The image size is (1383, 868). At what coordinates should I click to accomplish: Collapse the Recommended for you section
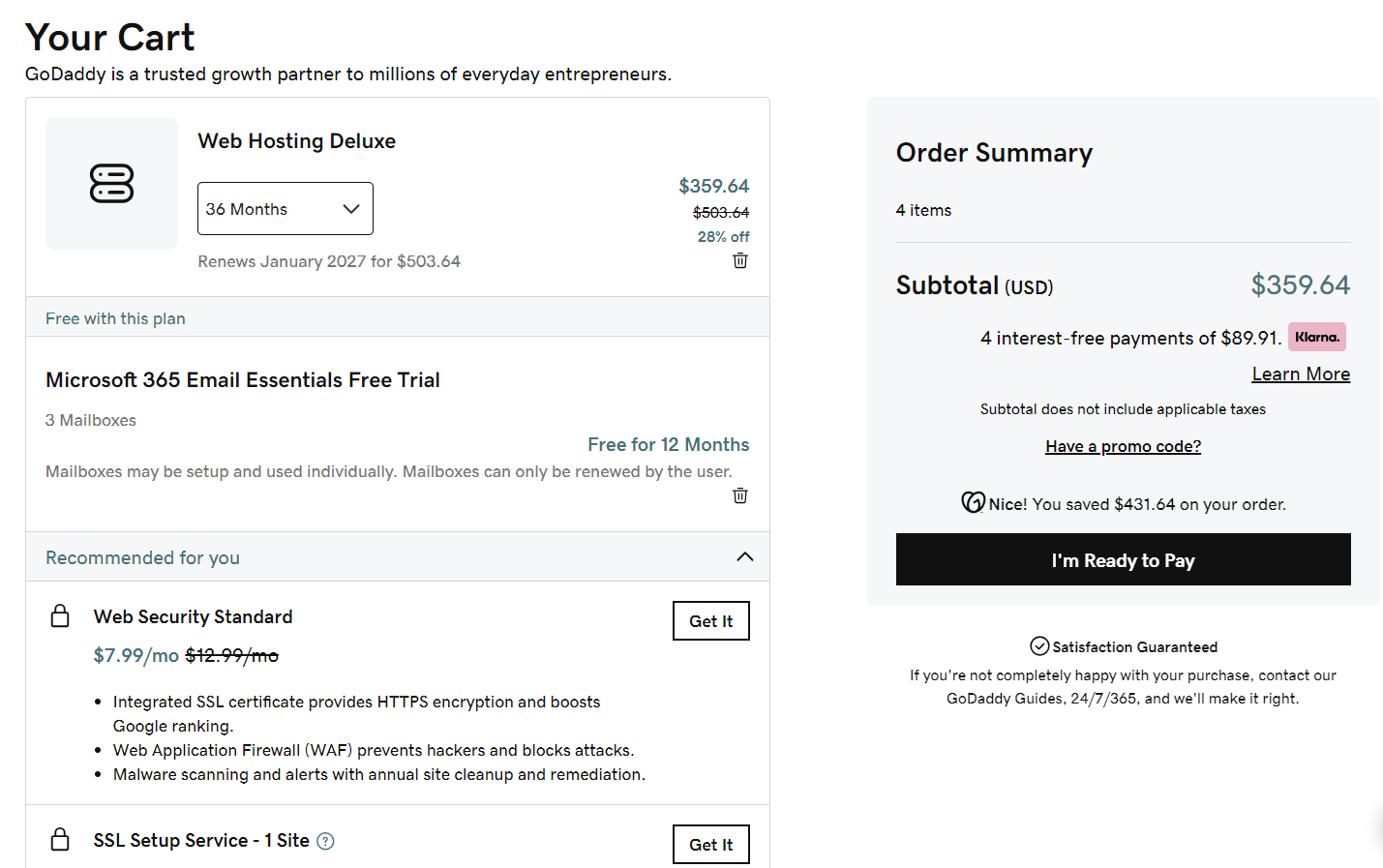(x=744, y=556)
